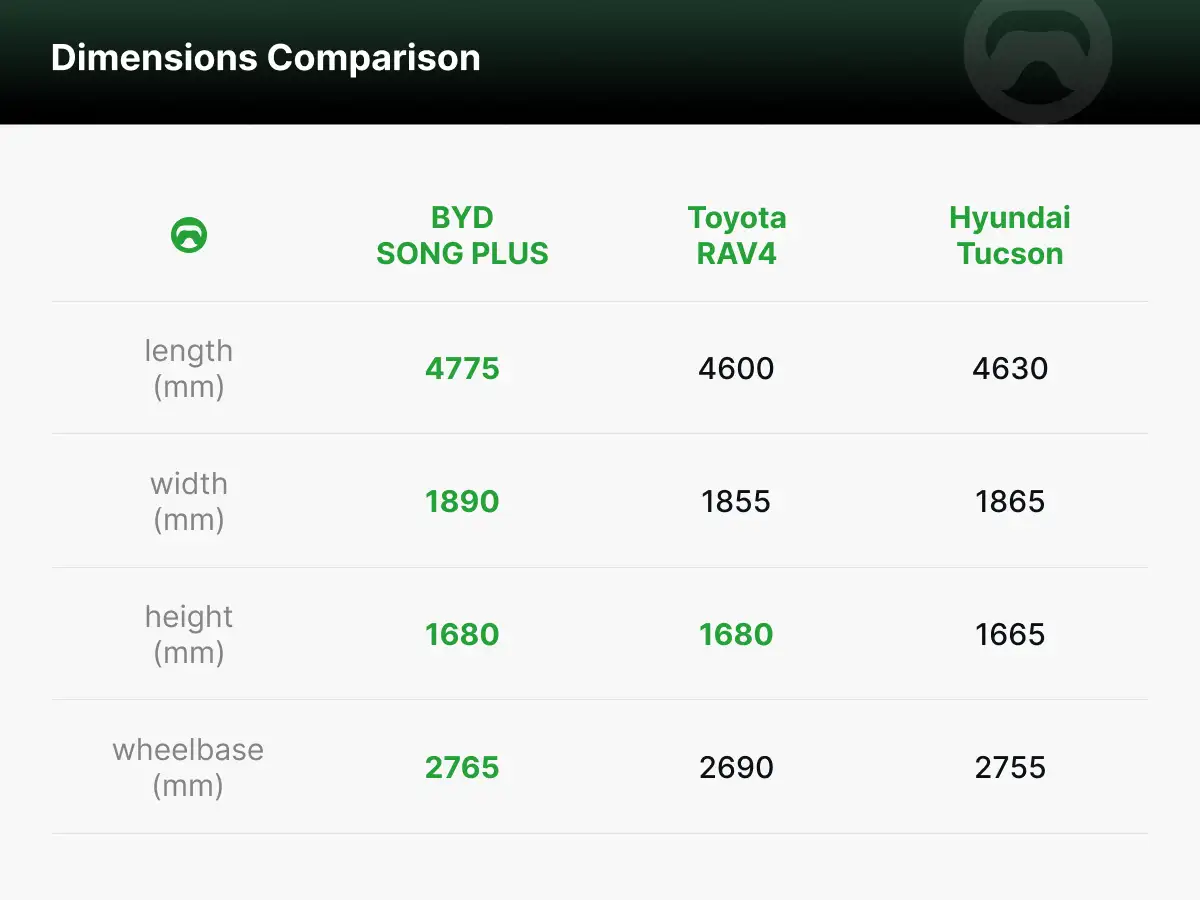Click the length (mm) row label
The width and height of the screenshot is (1200, 900).
[189, 368]
